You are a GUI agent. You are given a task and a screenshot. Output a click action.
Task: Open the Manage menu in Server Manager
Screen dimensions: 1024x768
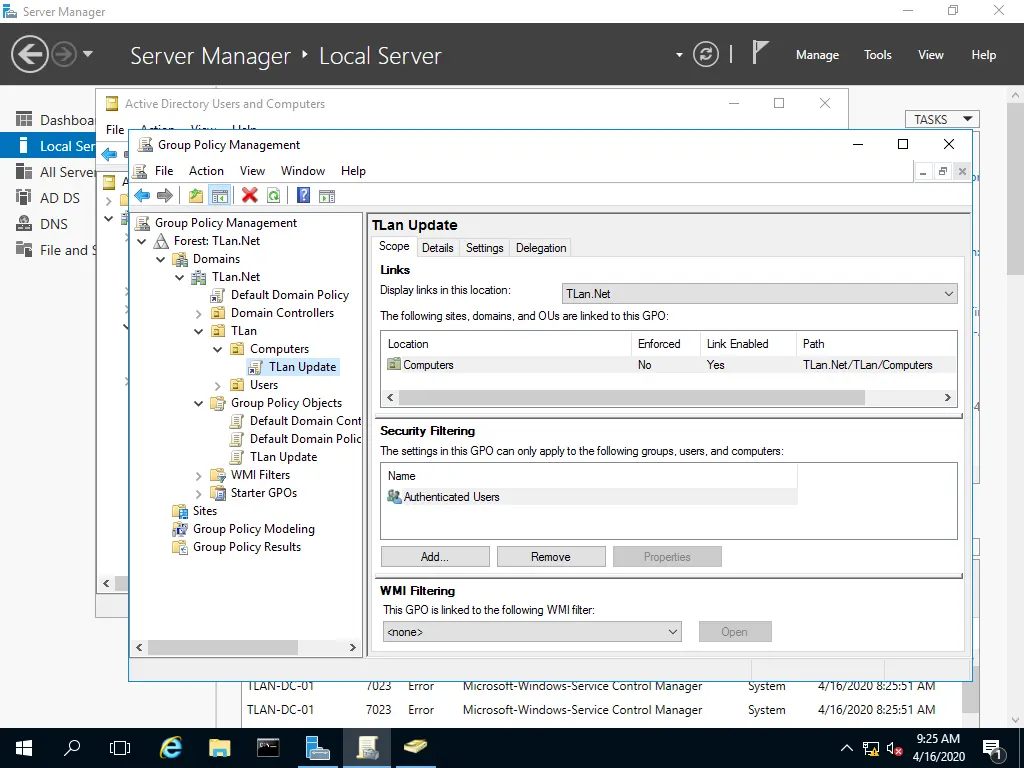coord(817,55)
